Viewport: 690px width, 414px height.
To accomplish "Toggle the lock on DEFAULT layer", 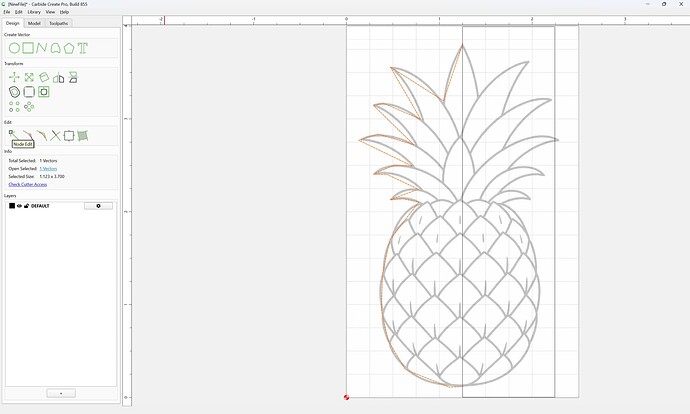I will point(26,206).
